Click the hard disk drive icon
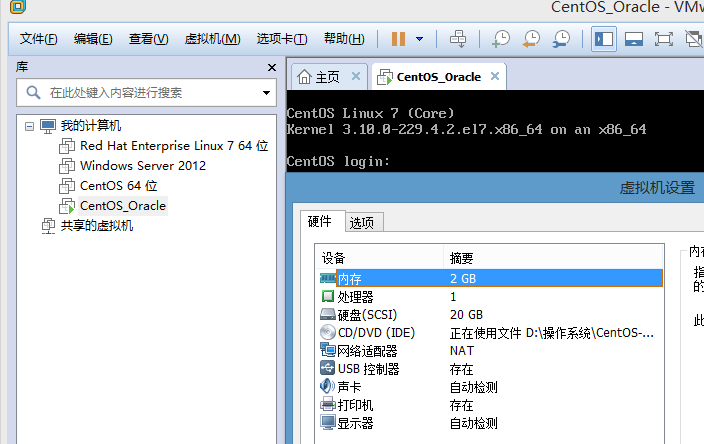This screenshot has height=444, width=704. pyautogui.click(x=328, y=314)
